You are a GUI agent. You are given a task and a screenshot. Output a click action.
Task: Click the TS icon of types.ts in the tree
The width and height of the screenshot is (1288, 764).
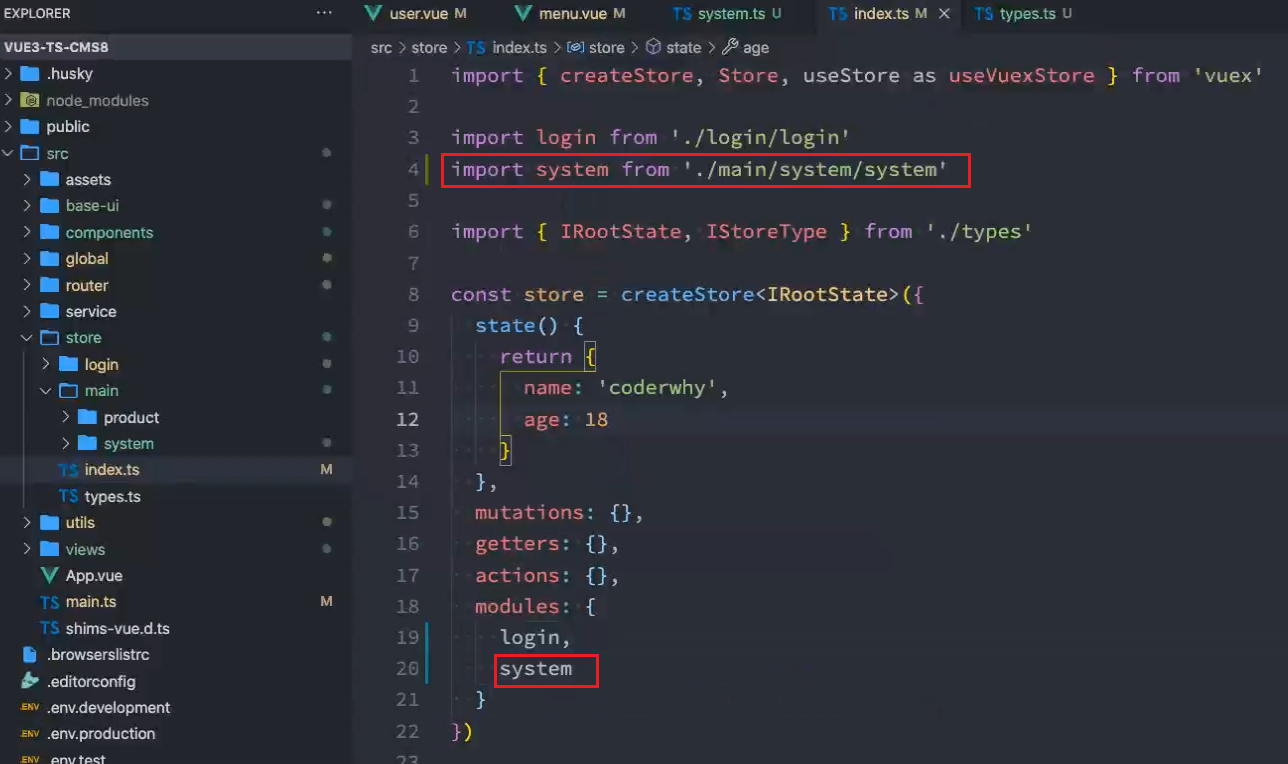tap(68, 497)
